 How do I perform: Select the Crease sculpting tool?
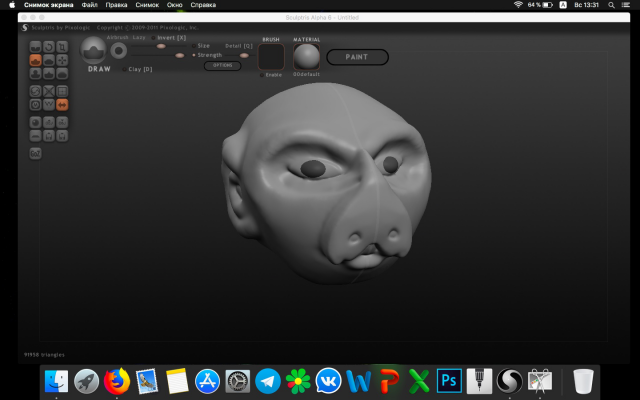pyautogui.click(x=36, y=47)
